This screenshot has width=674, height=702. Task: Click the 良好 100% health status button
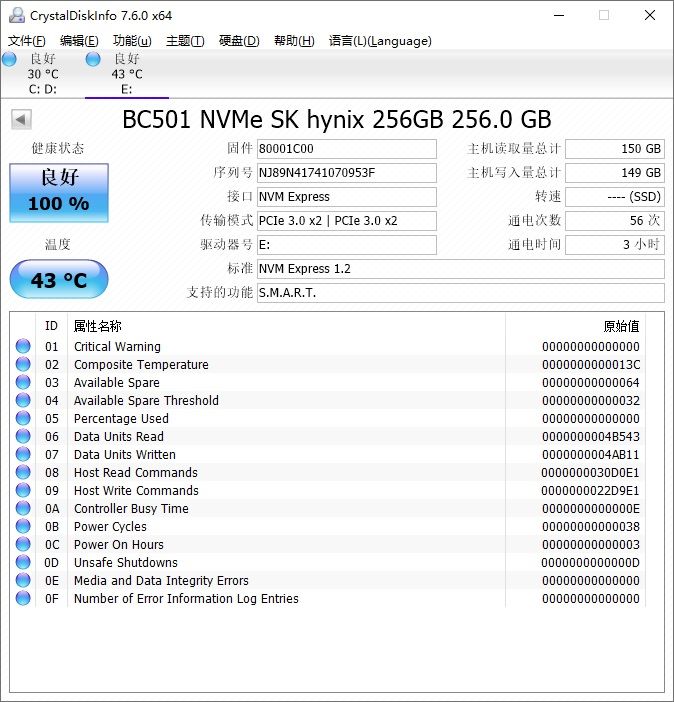[58, 192]
